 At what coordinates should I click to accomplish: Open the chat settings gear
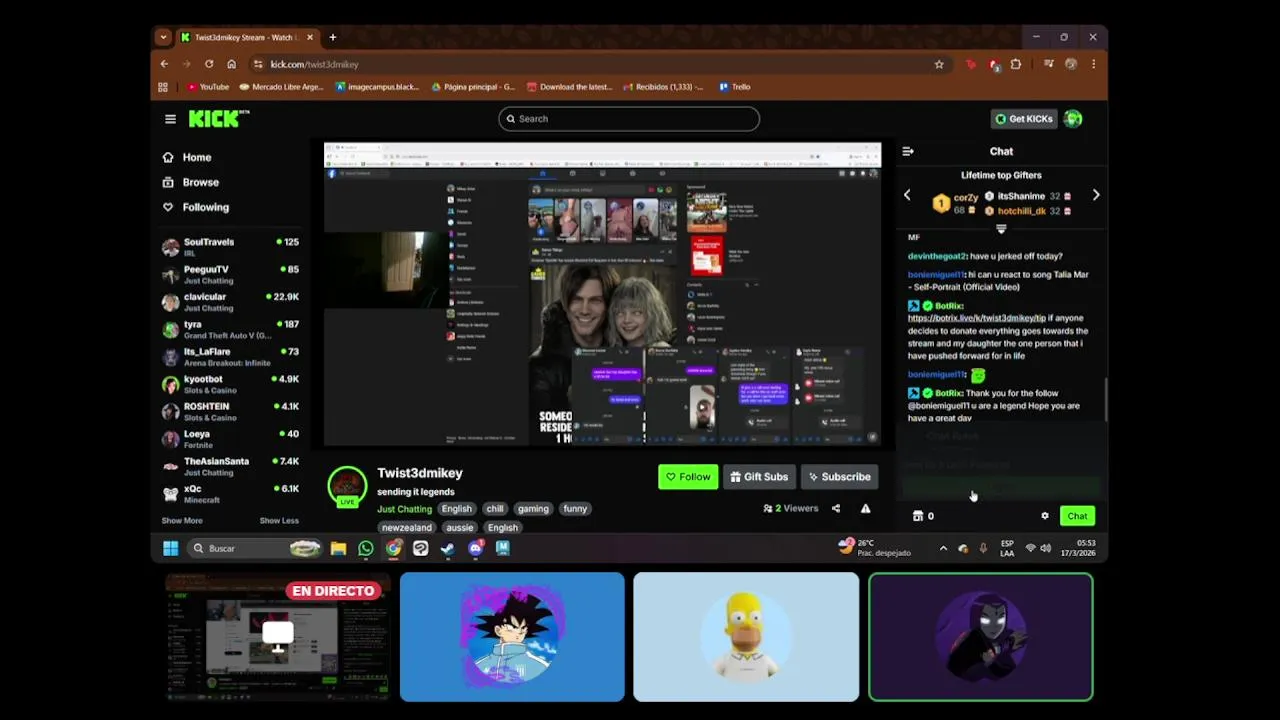pyautogui.click(x=1045, y=516)
